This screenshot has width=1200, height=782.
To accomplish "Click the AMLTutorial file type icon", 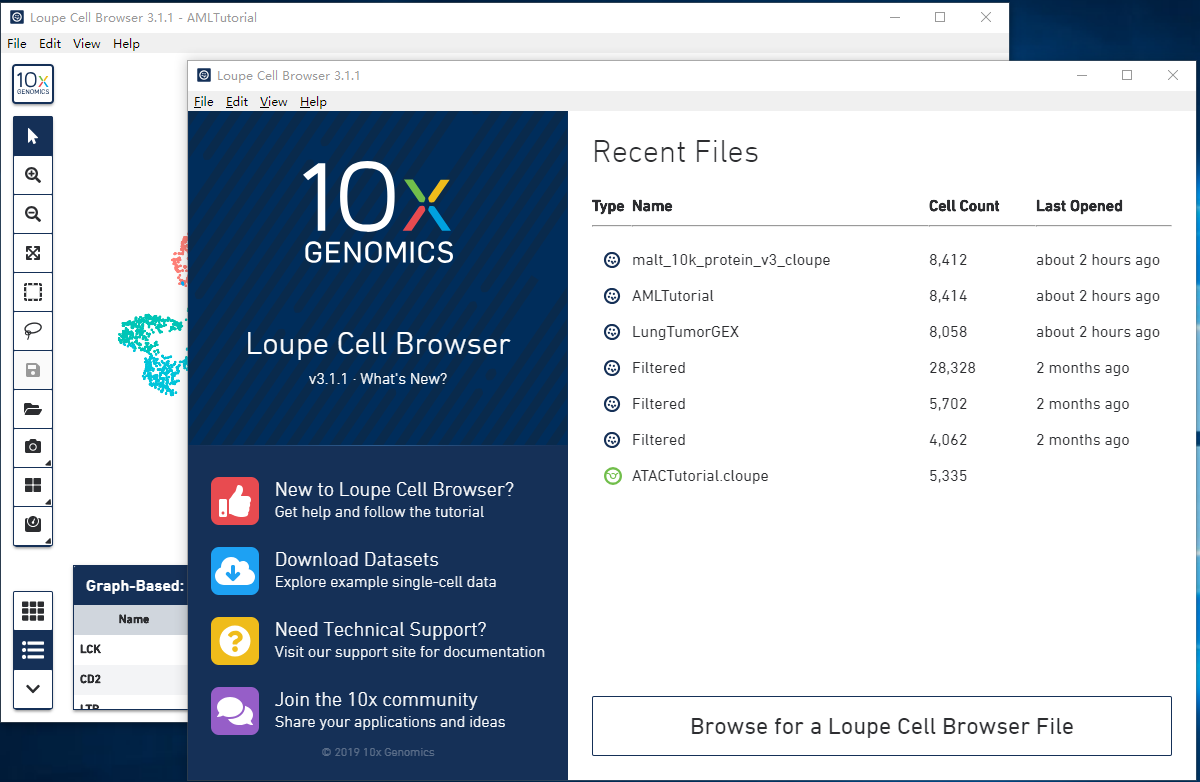I will point(612,296).
